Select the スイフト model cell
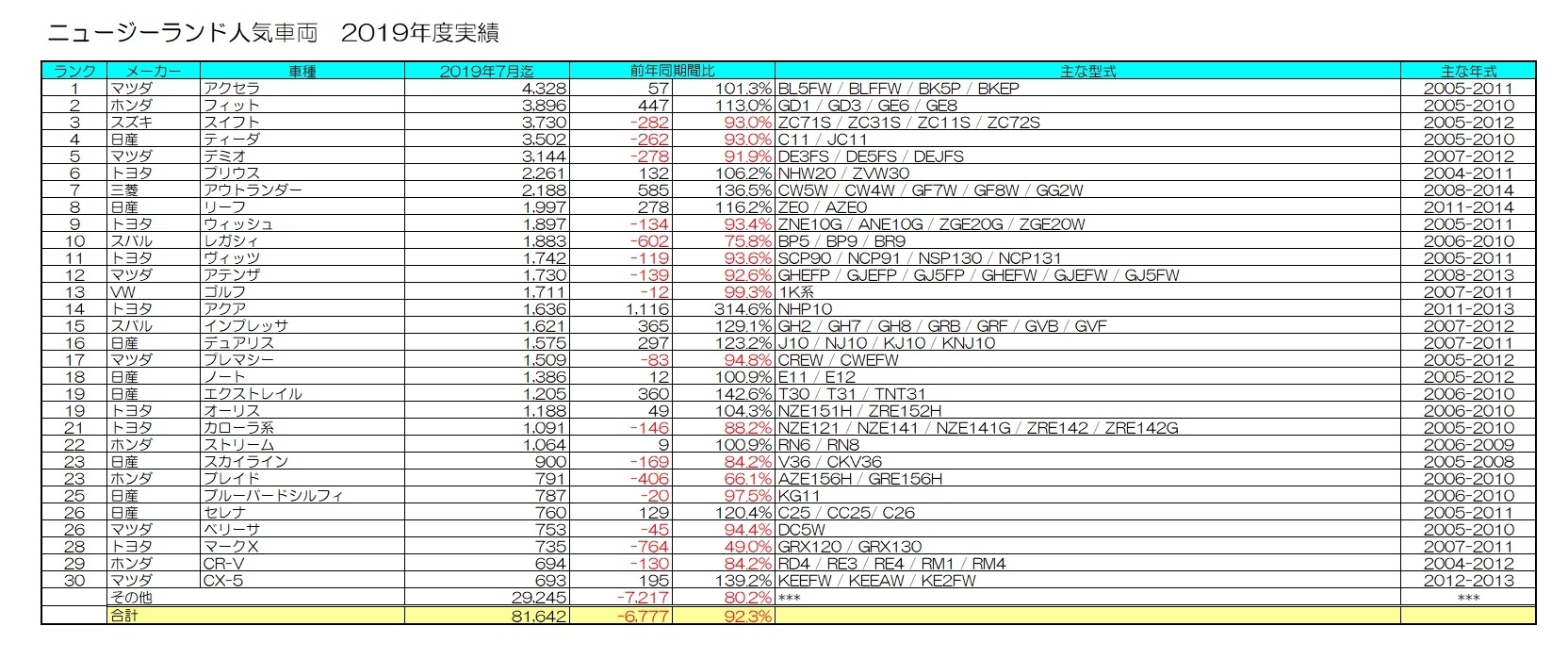Image resolution: width=1568 pixels, height=659 pixels. pos(302,122)
